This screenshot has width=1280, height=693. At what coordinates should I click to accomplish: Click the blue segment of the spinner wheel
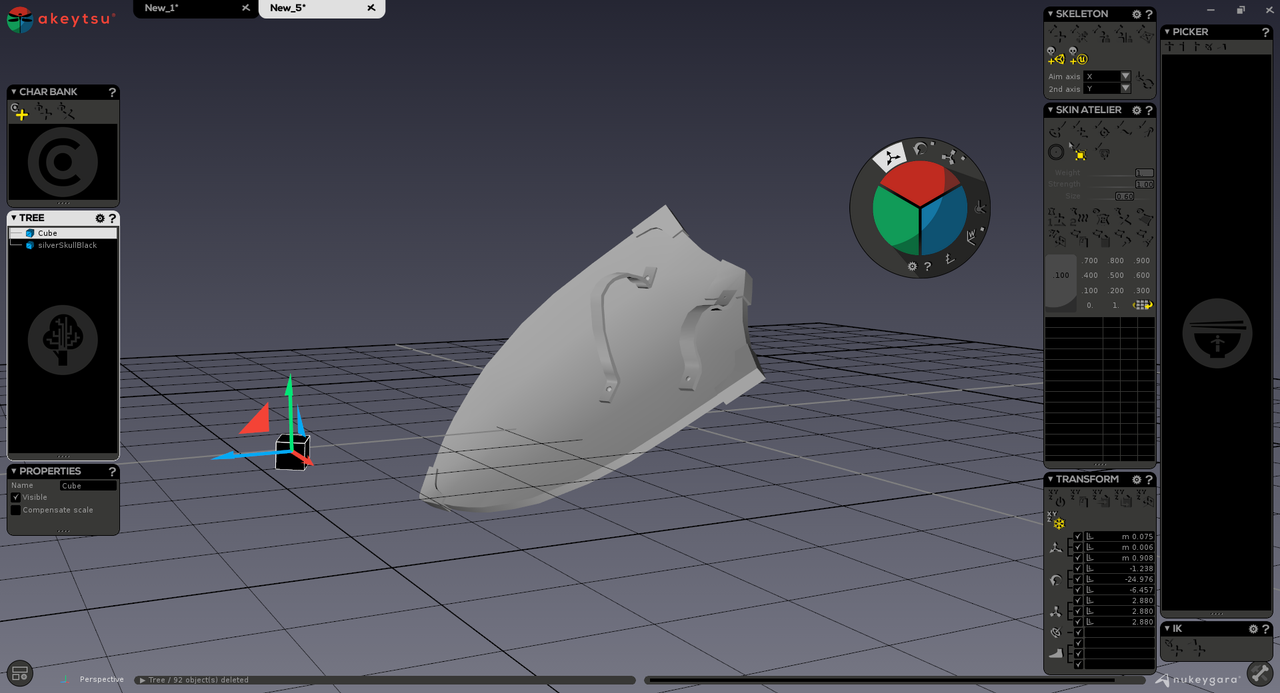(x=944, y=221)
